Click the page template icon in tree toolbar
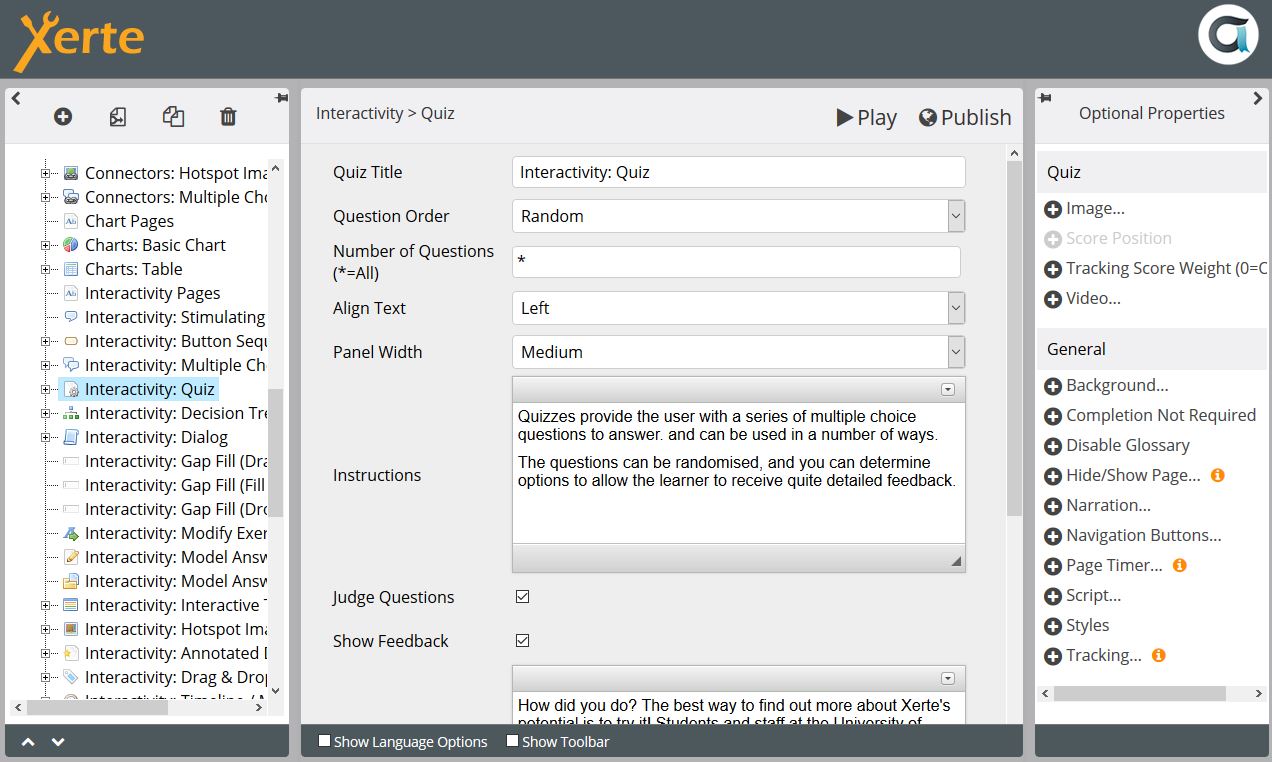This screenshot has height=762, width=1272. pyautogui.click(x=118, y=117)
